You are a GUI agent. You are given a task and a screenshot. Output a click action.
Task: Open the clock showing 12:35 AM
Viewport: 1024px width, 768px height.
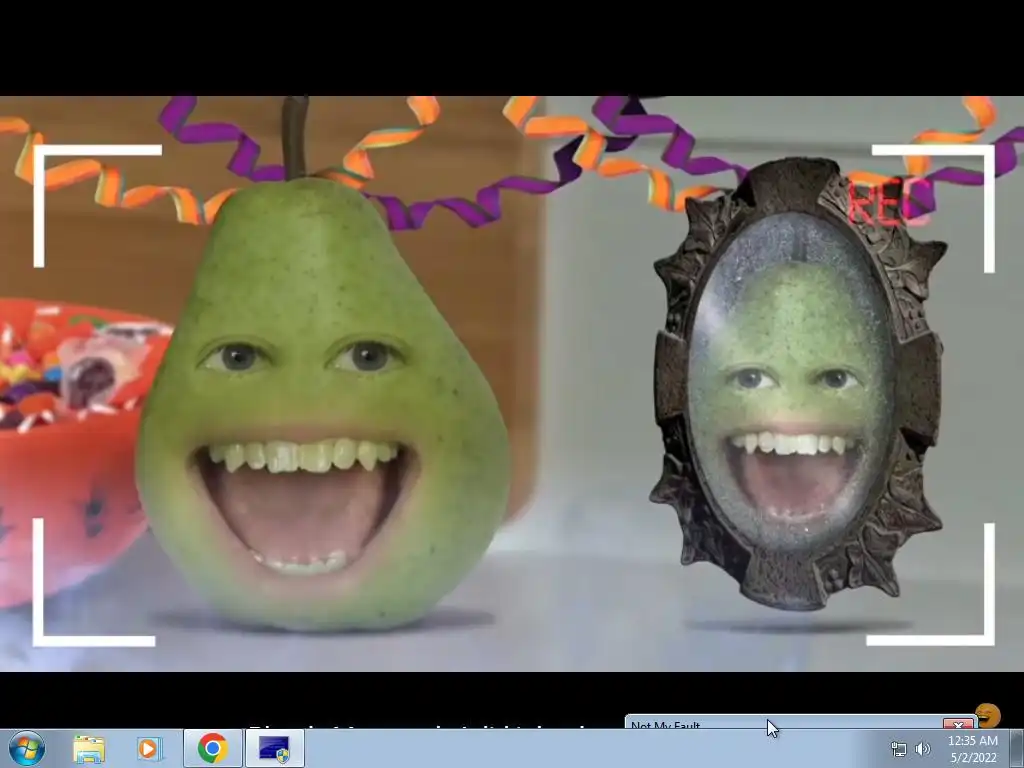tap(972, 749)
